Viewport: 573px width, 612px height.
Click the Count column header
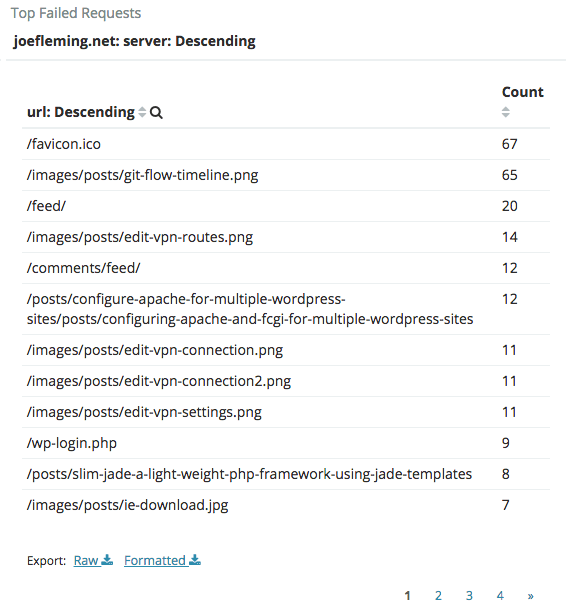click(x=523, y=92)
